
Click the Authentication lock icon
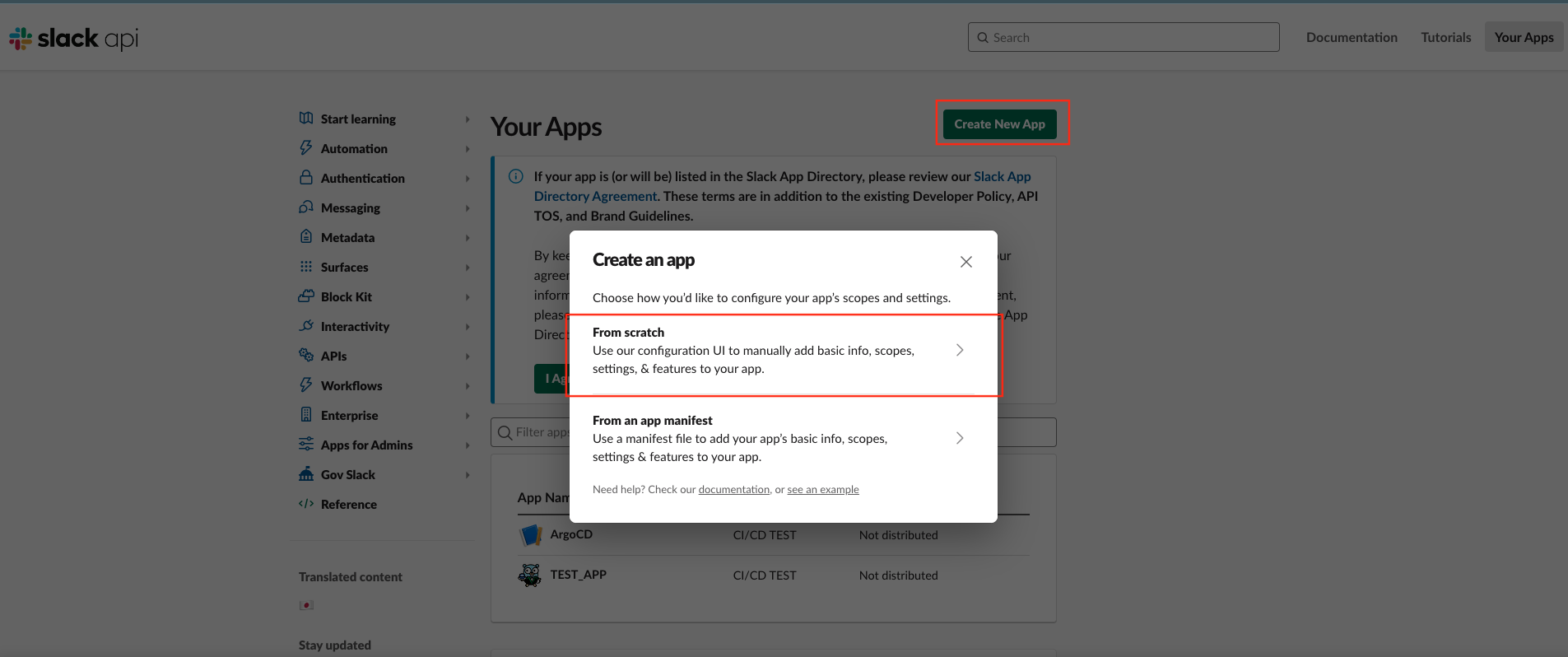(x=306, y=178)
